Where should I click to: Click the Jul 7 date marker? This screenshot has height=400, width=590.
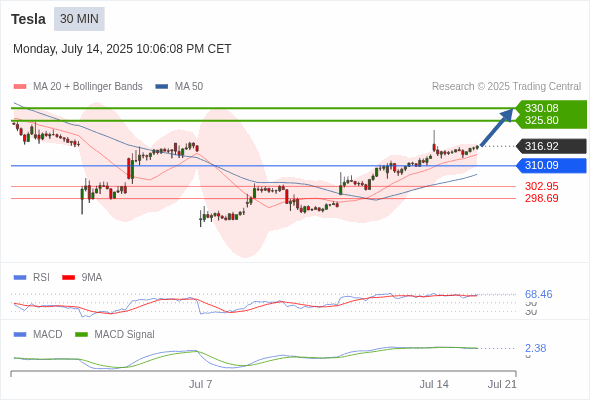pyautogui.click(x=200, y=384)
